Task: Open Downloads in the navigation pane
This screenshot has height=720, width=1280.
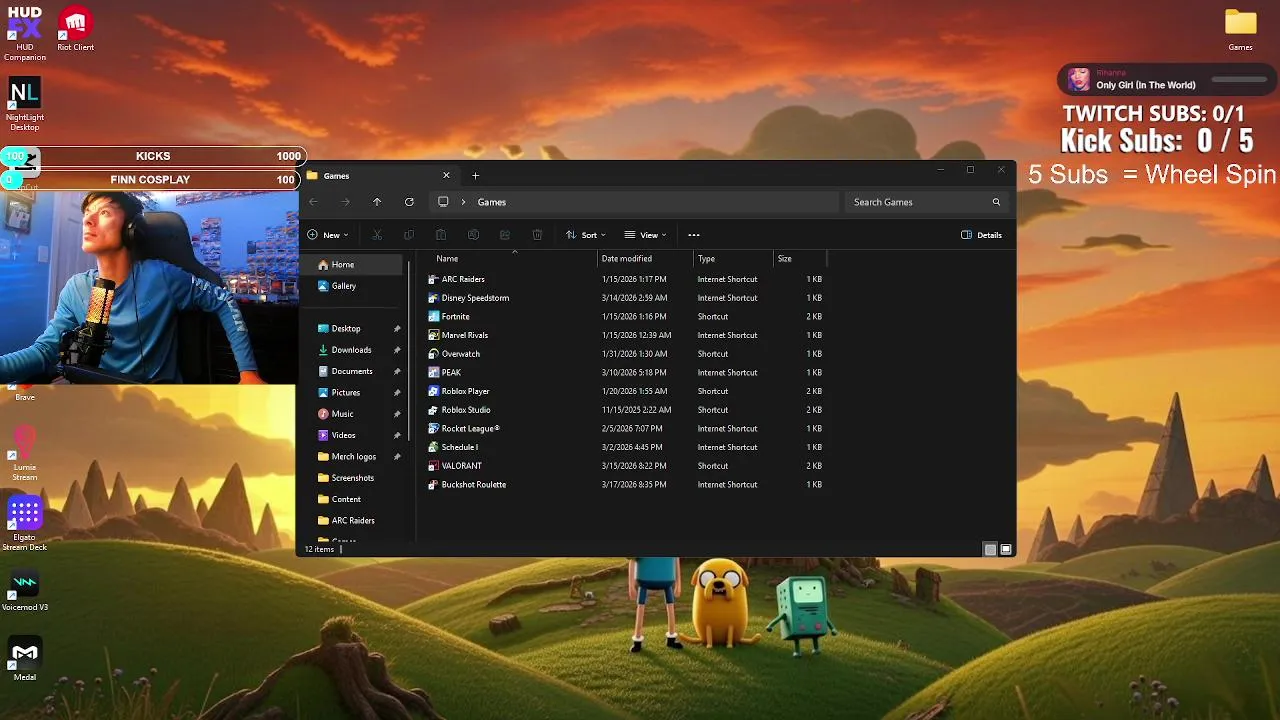Action: point(353,350)
